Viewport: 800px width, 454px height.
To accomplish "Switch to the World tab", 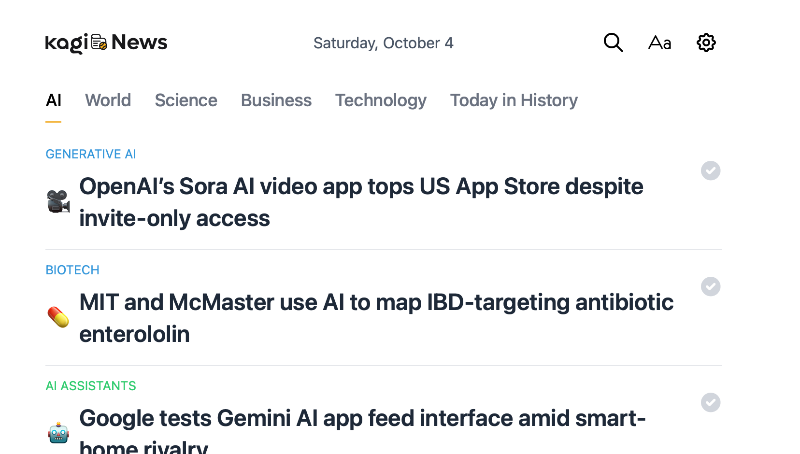I will point(108,100).
